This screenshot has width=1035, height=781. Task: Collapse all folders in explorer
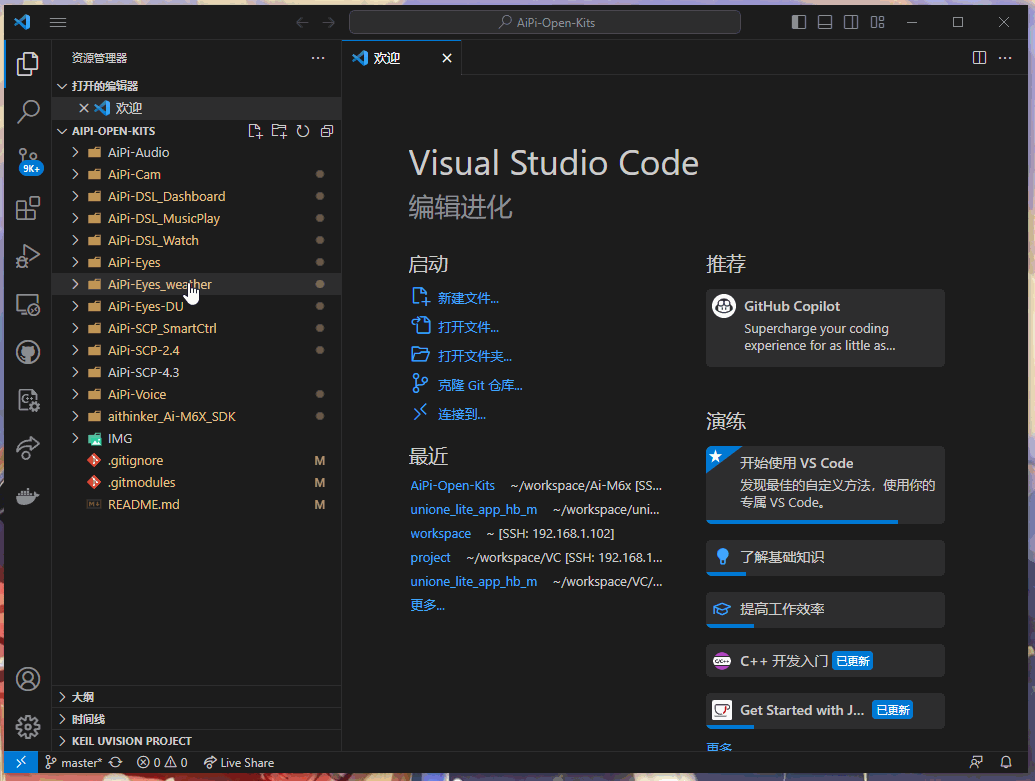tap(327, 131)
